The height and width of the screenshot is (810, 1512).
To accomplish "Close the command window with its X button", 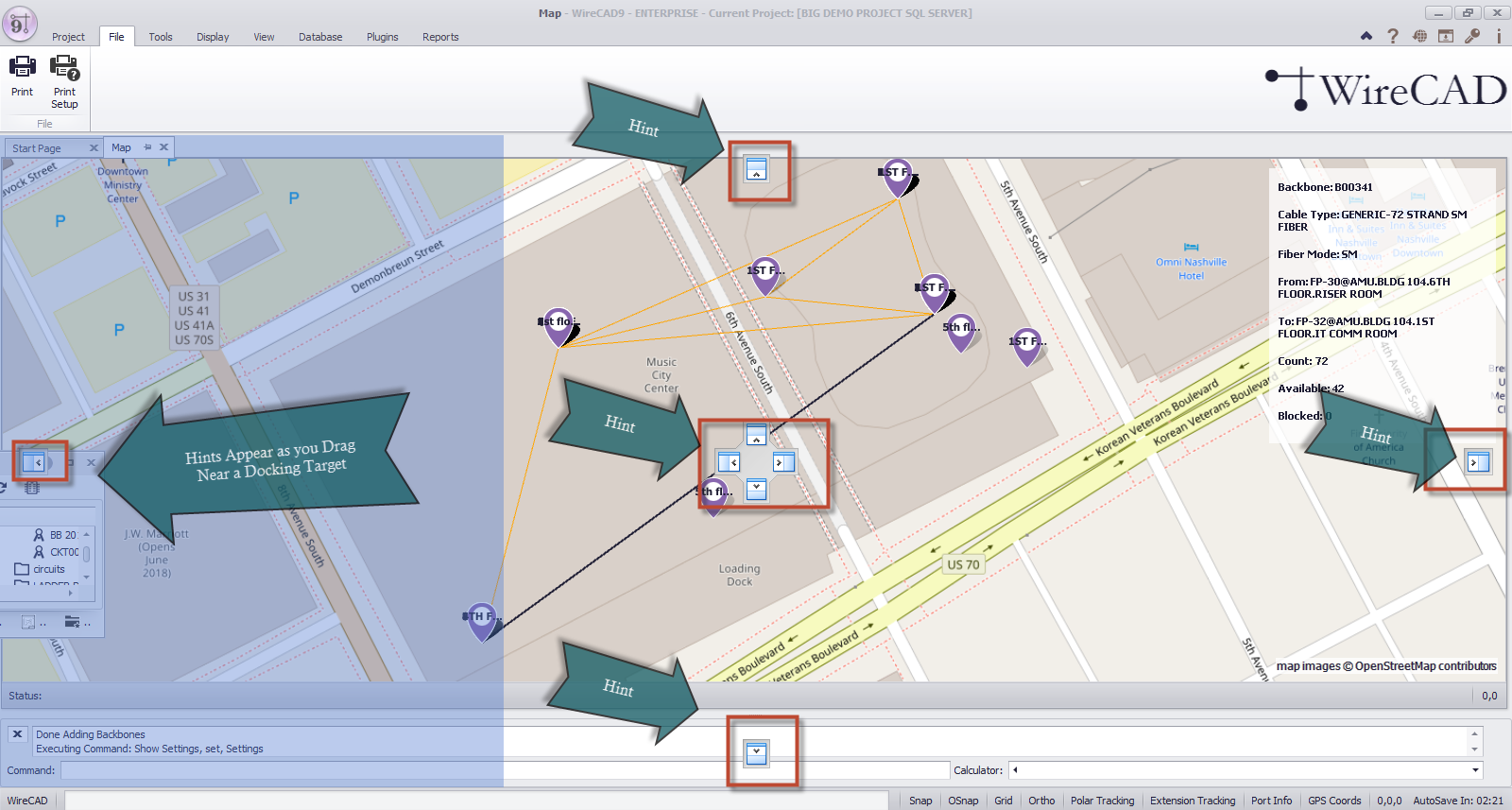I will pyautogui.click(x=17, y=733).
